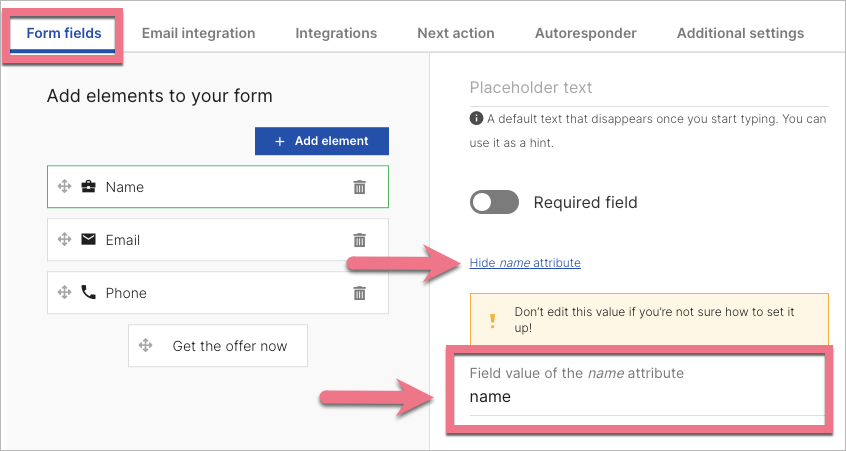Click the drag handle of Name field
This screenshot has height=451, width=846.
(x=65, y=187)
